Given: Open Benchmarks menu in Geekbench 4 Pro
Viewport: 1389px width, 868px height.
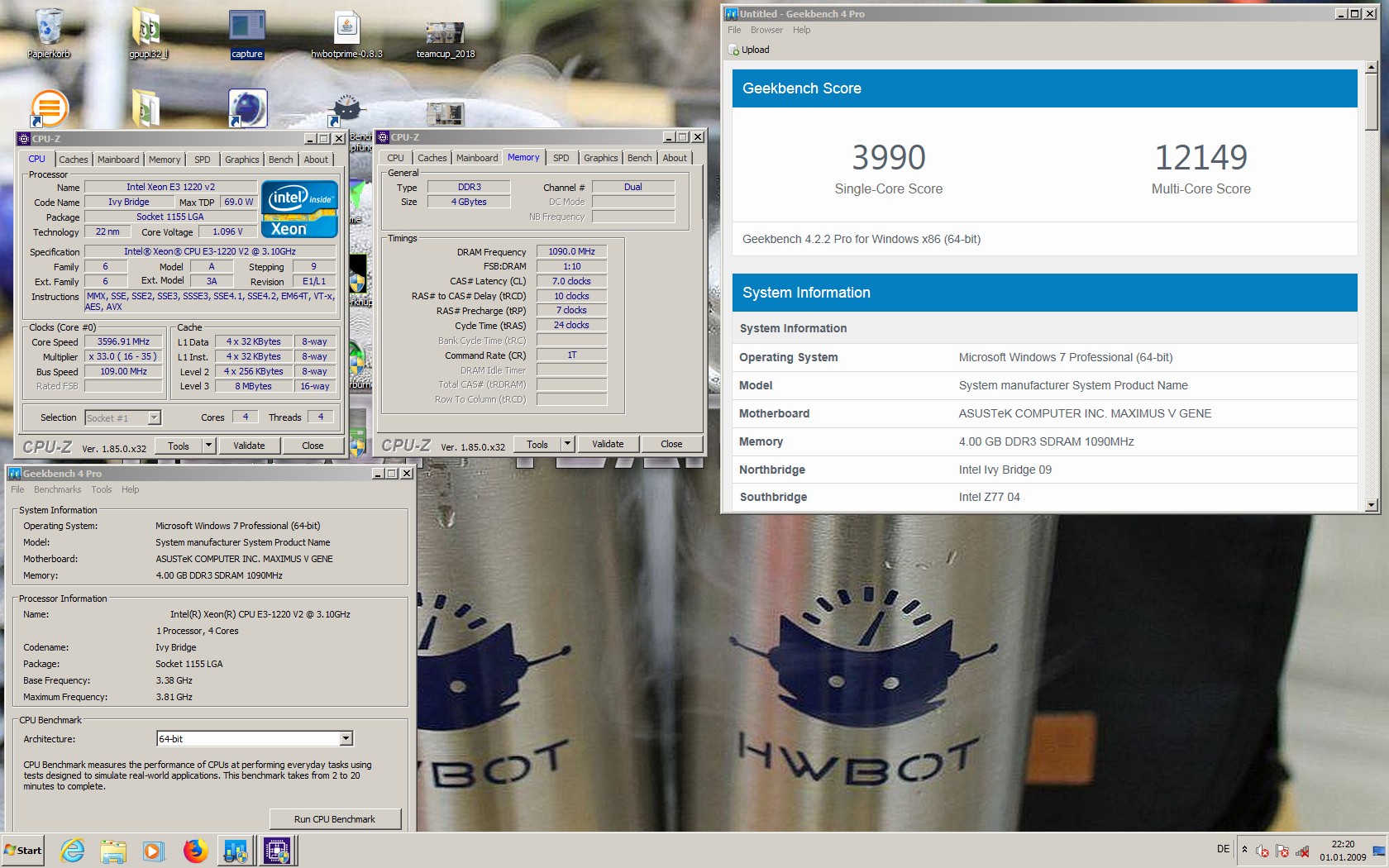Looking at the screenshot, I should [x=57, y=489].
